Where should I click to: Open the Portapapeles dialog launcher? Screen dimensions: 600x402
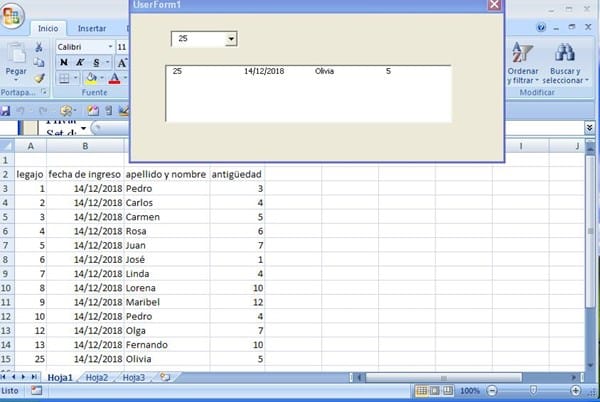pyautogui.click(x=44, y=92)
